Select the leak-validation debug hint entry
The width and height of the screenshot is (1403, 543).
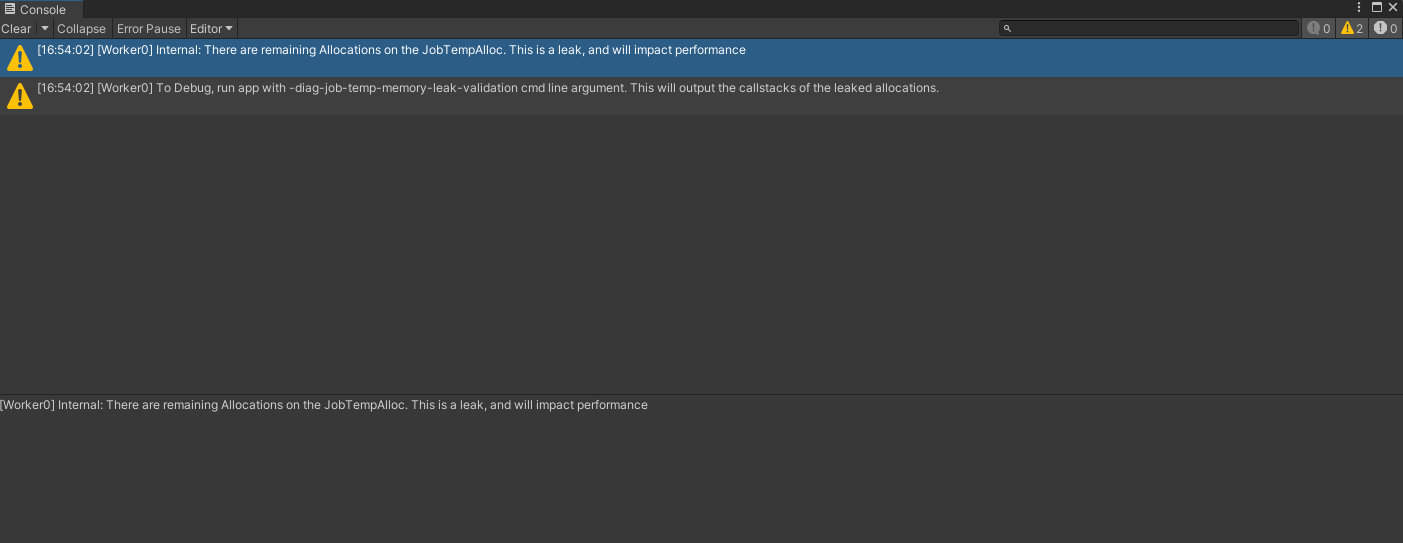point(701,96)
